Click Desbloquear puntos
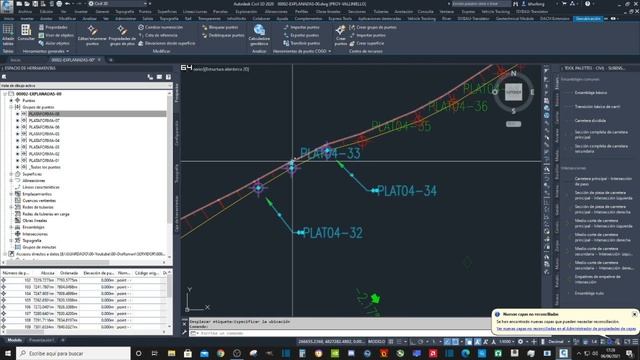This screenshot has width=640, height=360. [223, 36]
